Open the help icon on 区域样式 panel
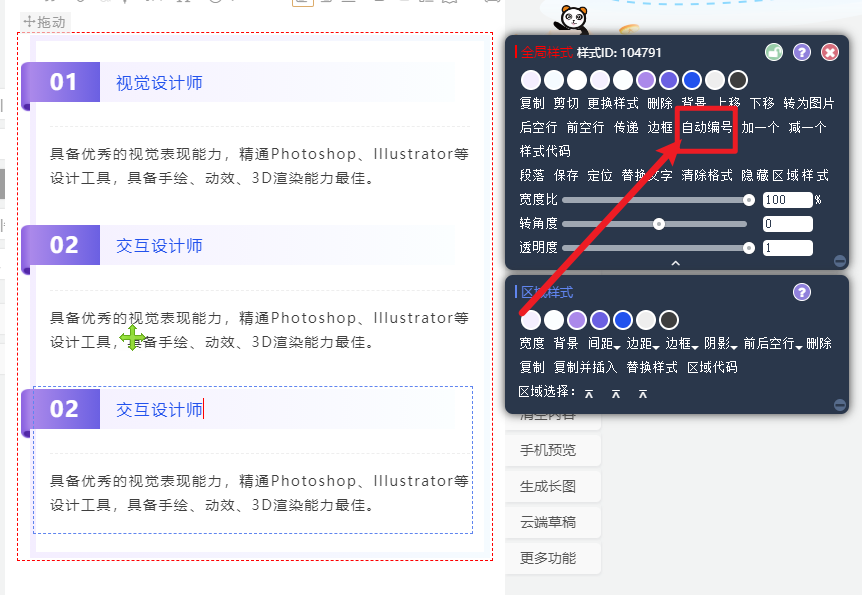This screenshot has width=862, height=595. click(x=801, y=294)
